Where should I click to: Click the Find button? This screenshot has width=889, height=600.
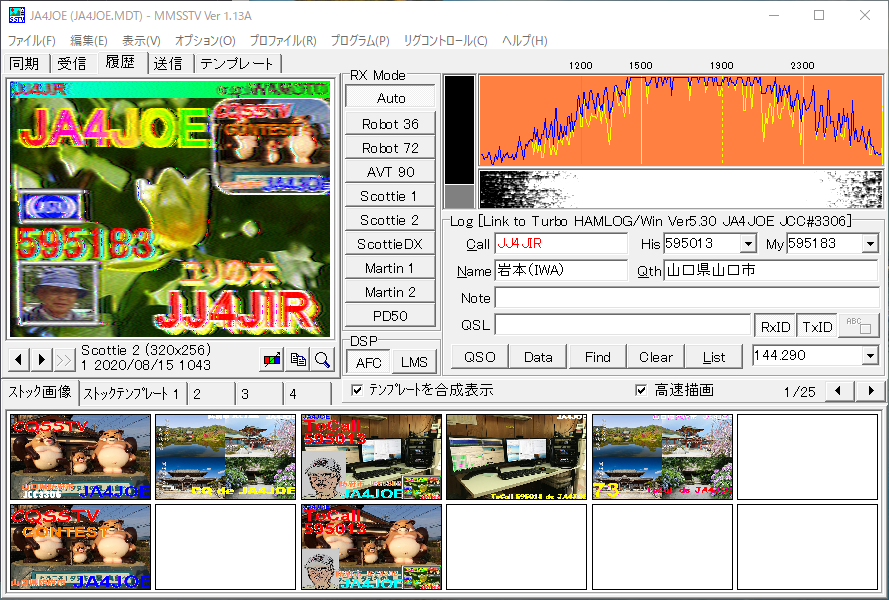click(x=598, y=357)
